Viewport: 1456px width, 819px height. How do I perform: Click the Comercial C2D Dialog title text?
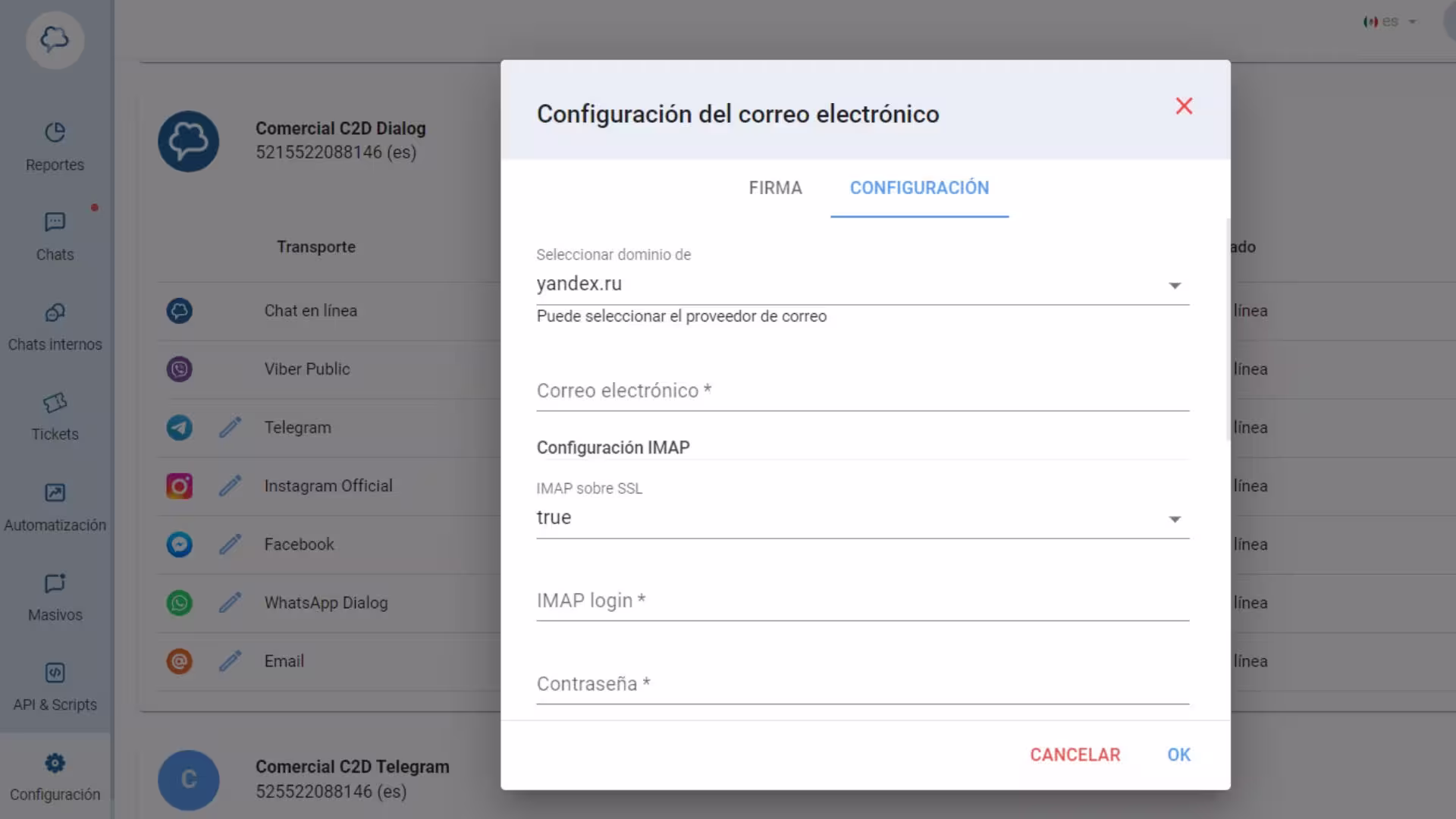click(x=340, y=129)
